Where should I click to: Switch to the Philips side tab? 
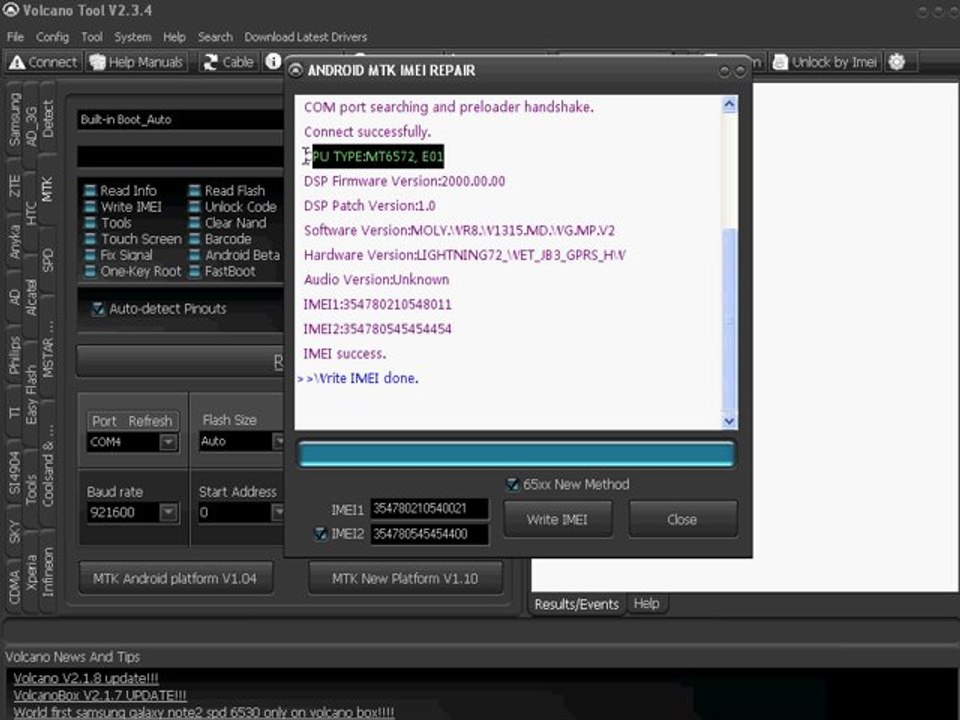[14, 355]
